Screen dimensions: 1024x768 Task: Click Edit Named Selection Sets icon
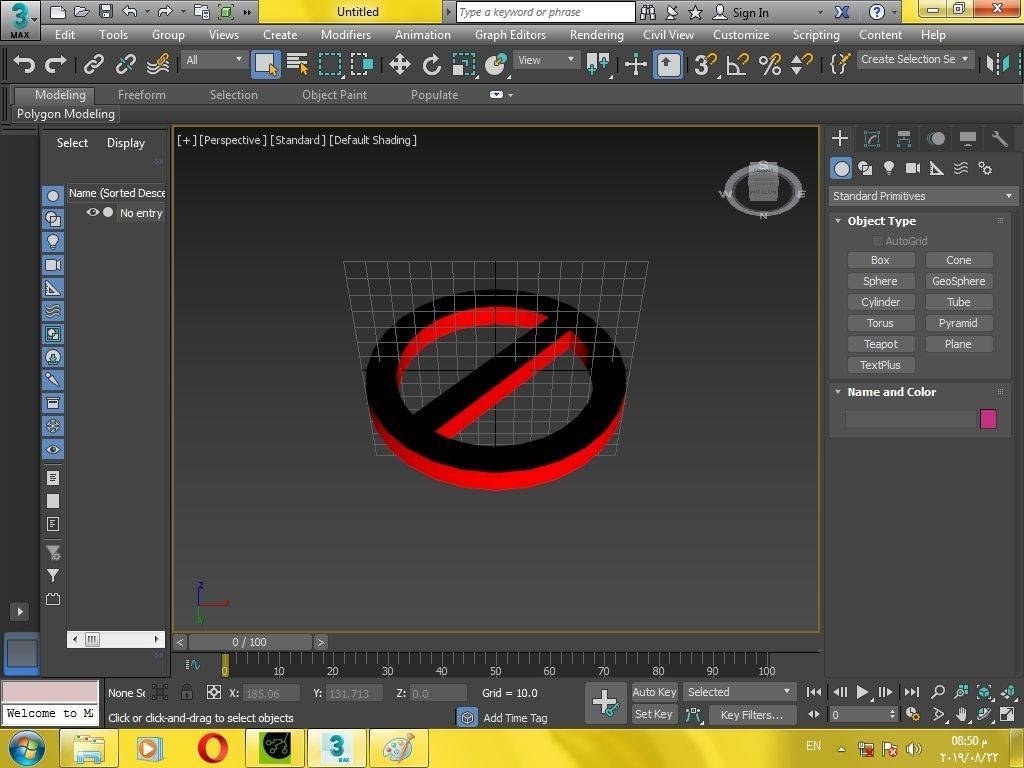839,64
